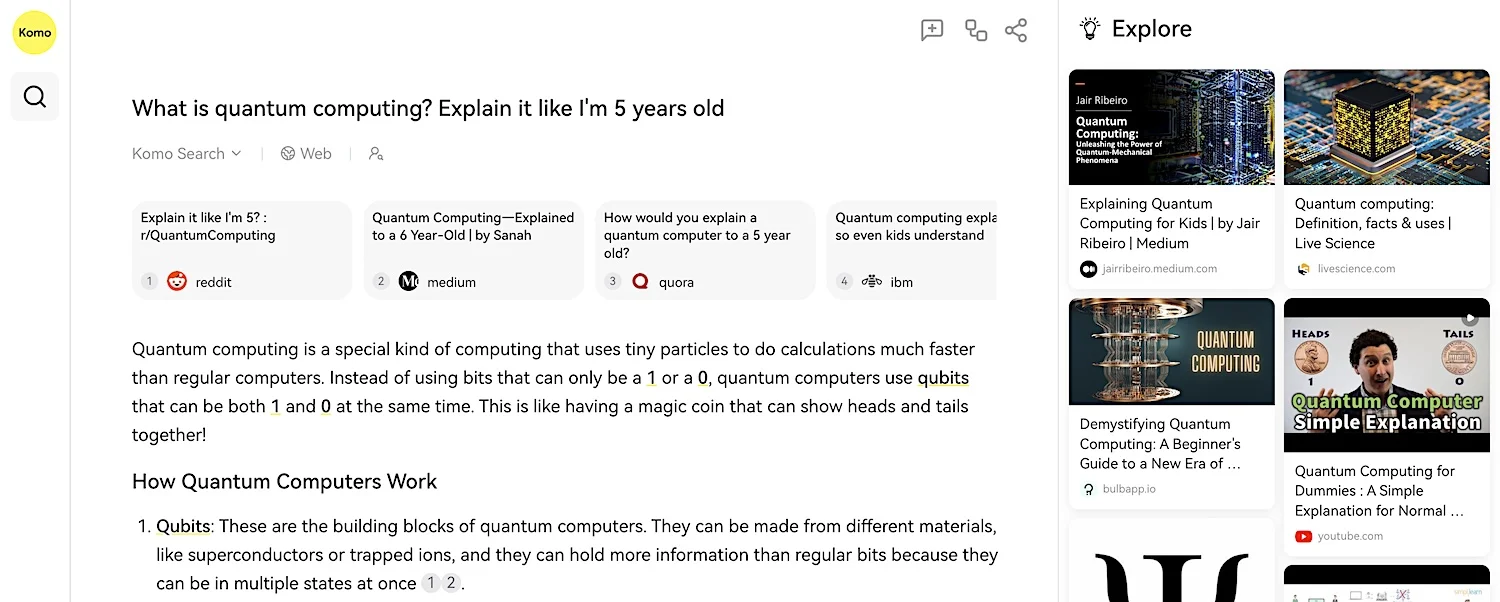Screen dimensions: 1500x602
Task: Expand the Komo Search mode dropdown
Action: pos(187,154)
